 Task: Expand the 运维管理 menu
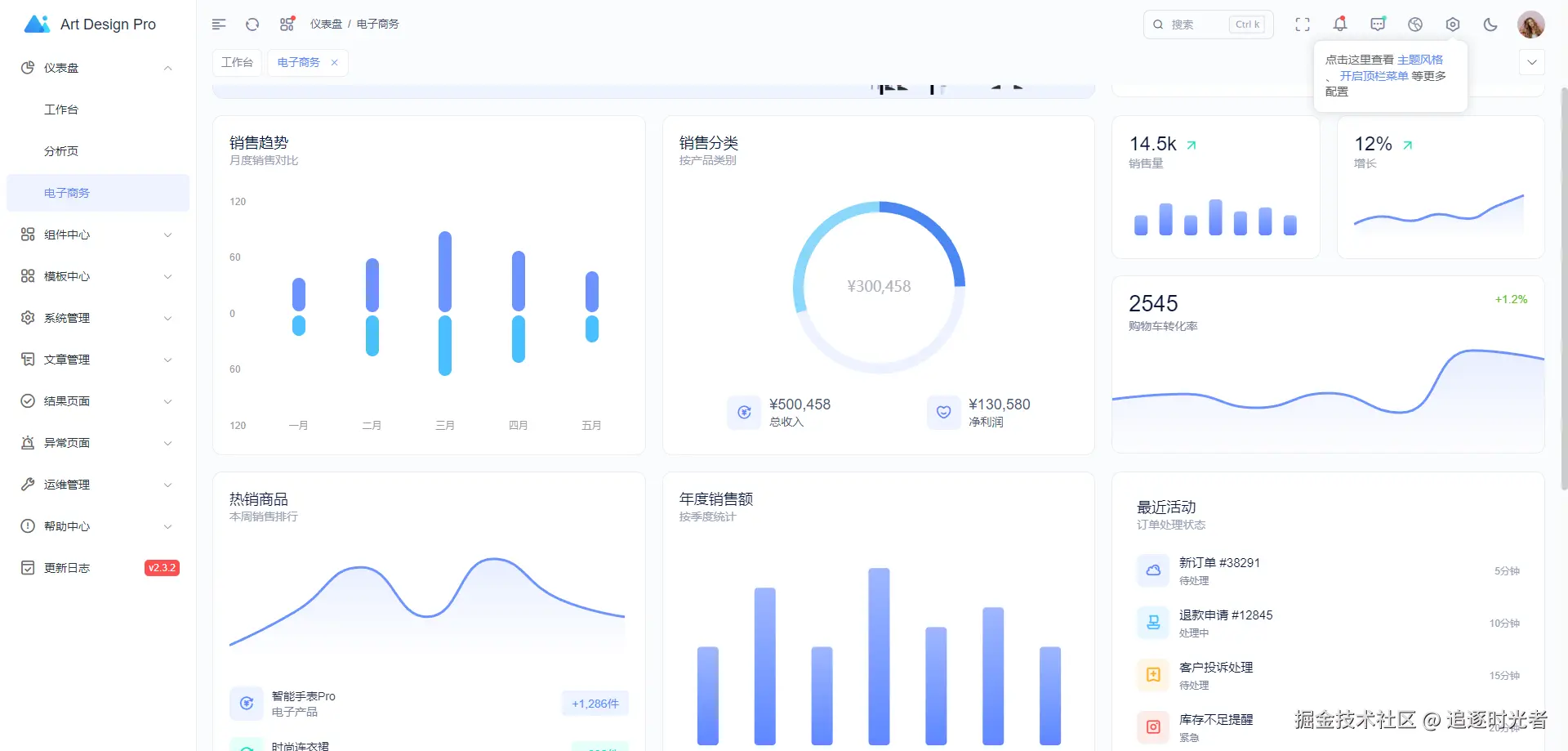click(98, 485)
